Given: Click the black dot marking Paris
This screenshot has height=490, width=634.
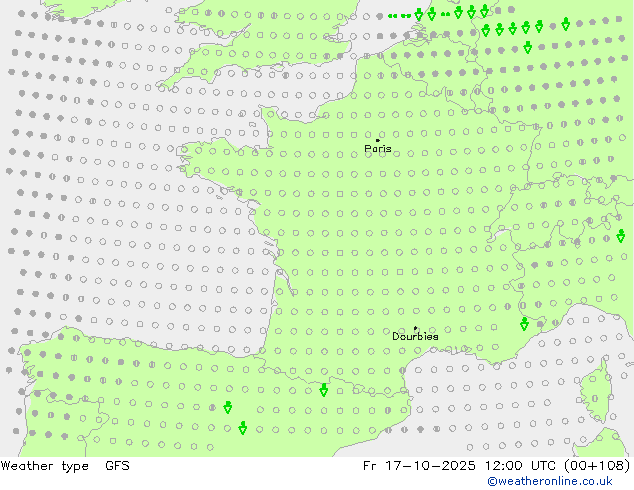Looking at the screenshot, I should coord(378,140).
